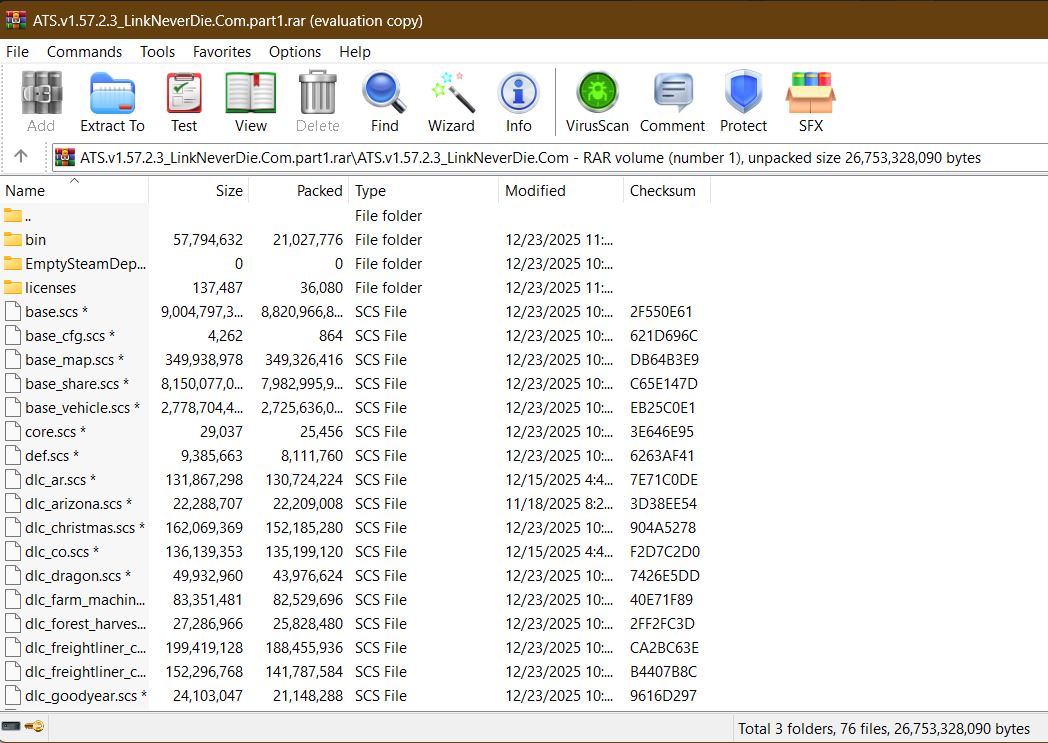Open the Commands menu
The image size is (1048, 743).
pos(84,52)
